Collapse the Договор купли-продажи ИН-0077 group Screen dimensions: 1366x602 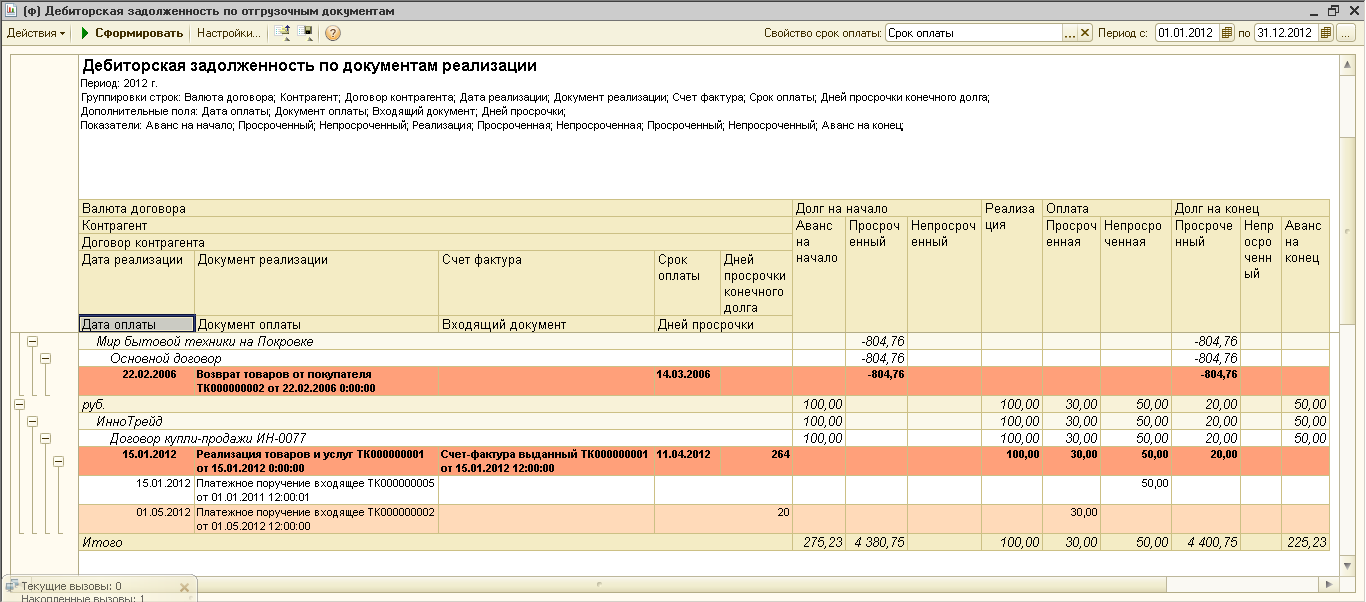[45, 438]
